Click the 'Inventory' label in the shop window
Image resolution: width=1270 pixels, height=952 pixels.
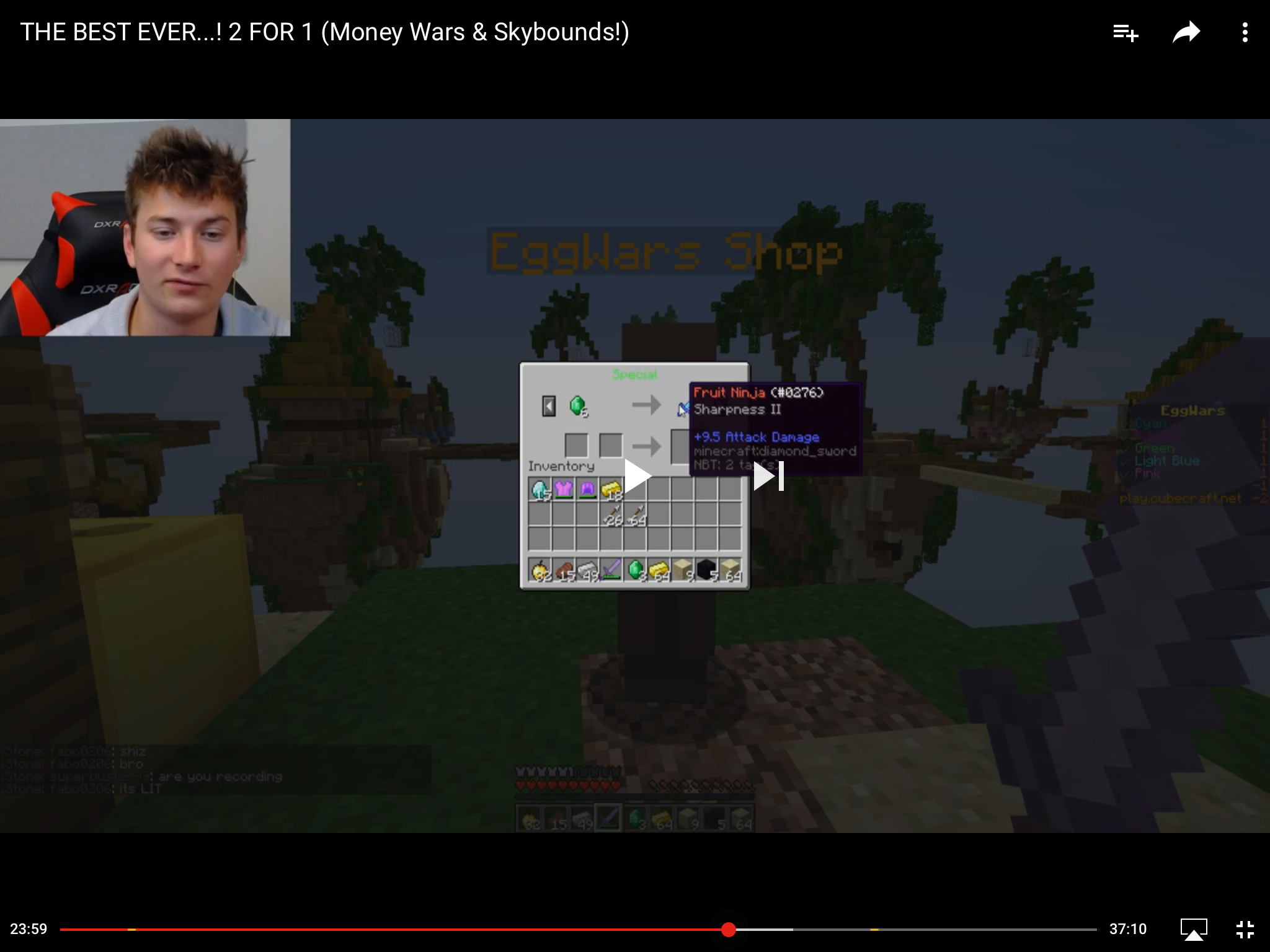click(561, 466)
